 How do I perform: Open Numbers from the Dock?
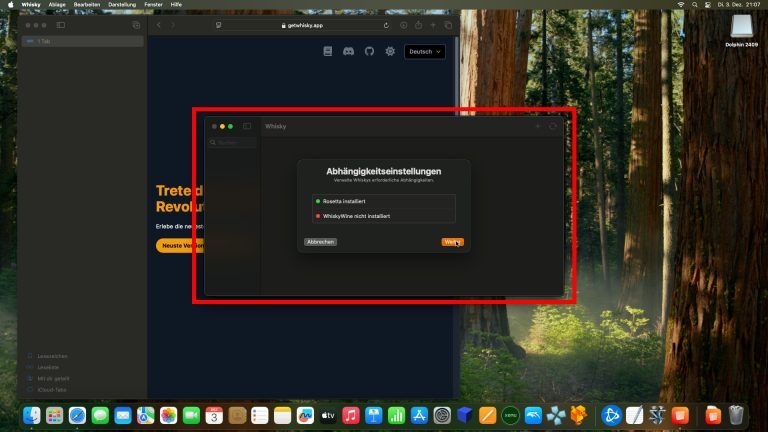[396, 415]
